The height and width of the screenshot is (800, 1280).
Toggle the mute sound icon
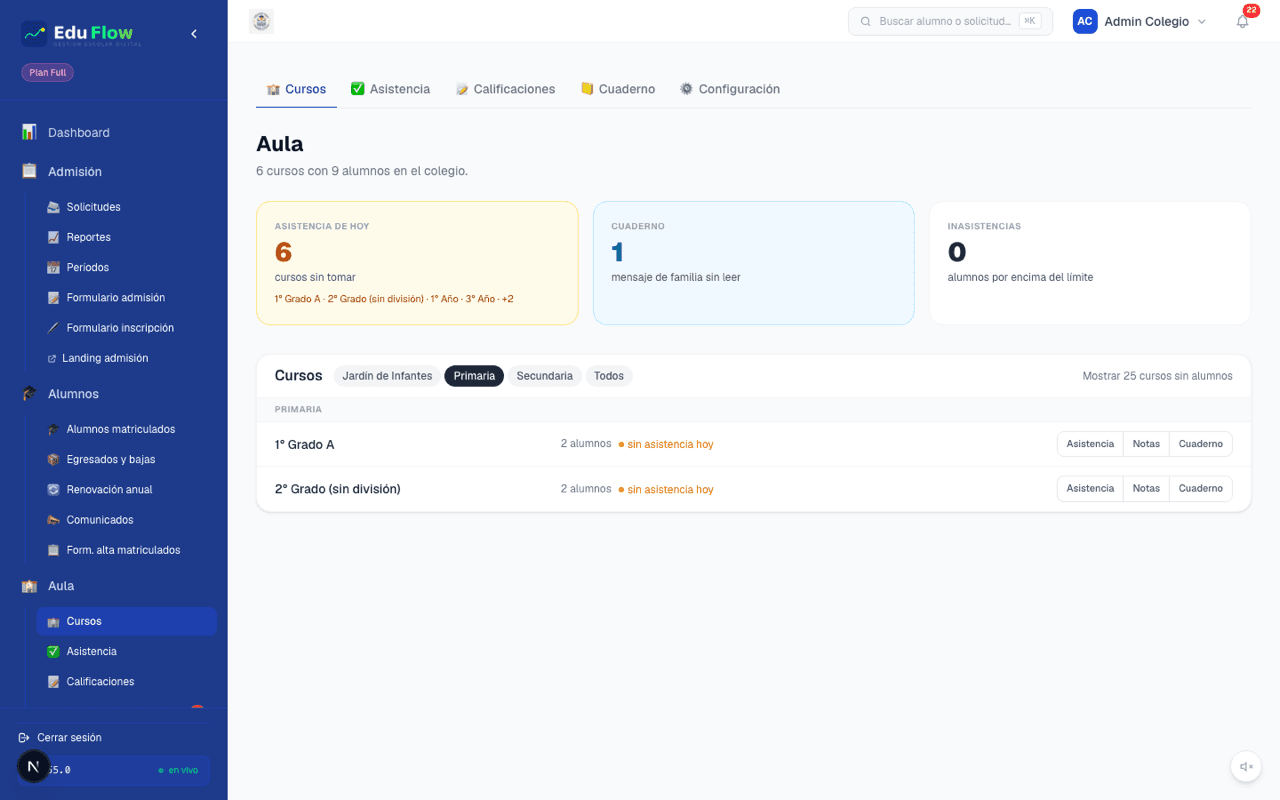[x=1246, y=767]
